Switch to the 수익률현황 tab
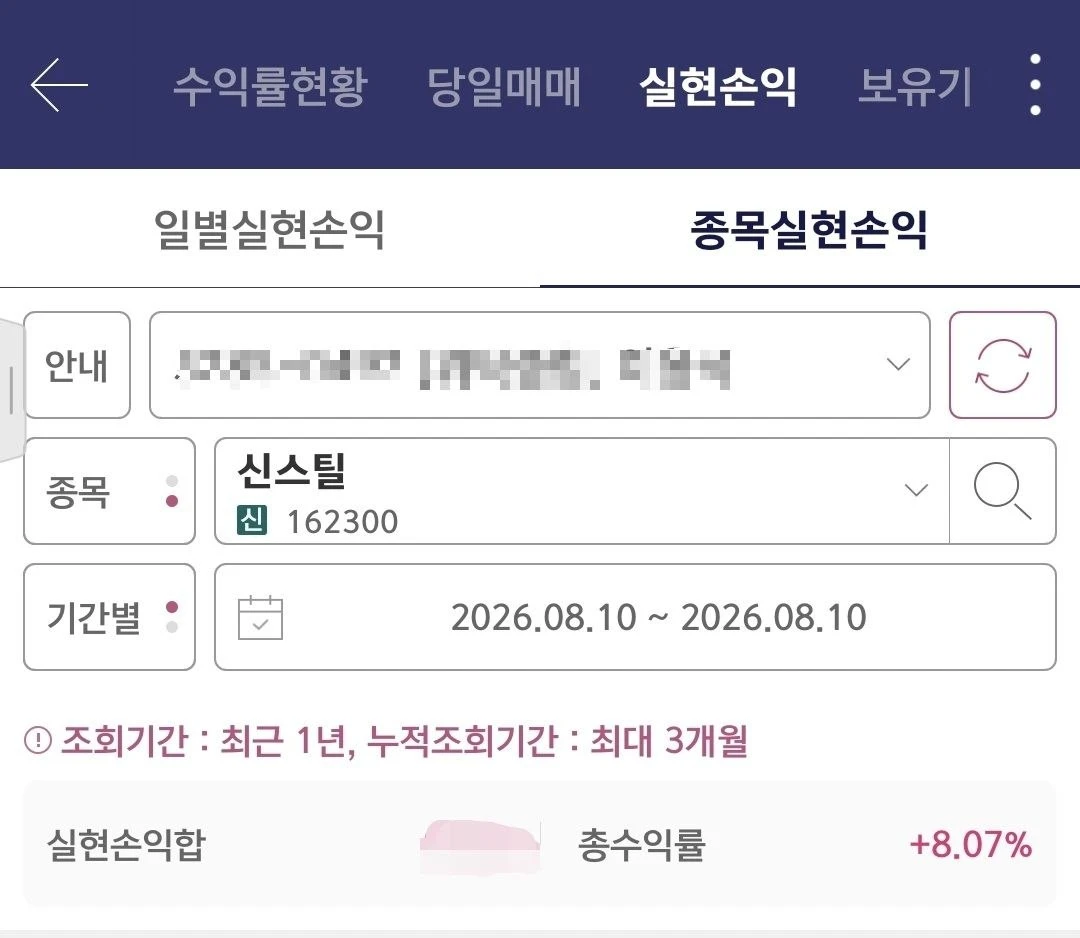This screenshot has height=938, width=1080. pyautogui.click(x=270, y=87)
